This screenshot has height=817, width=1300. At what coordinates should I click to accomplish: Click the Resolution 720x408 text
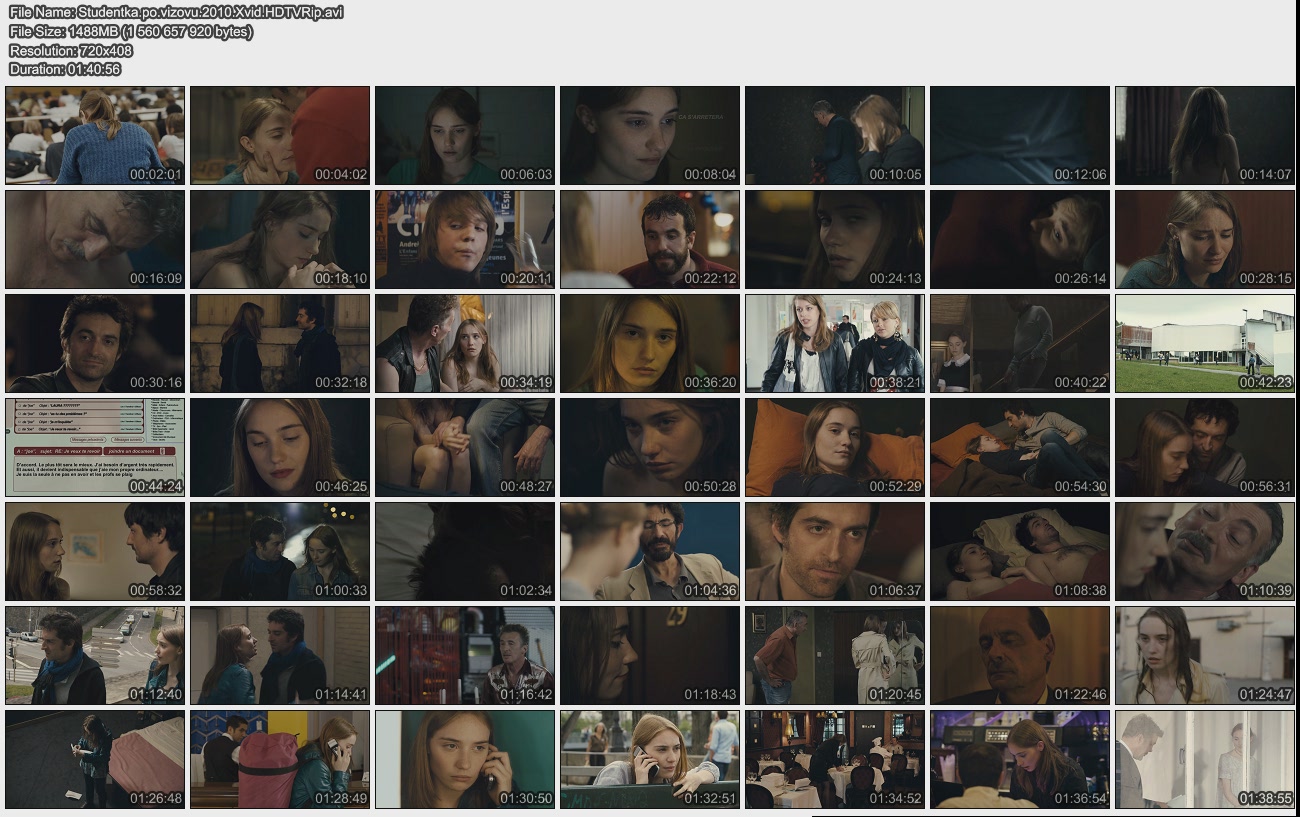(71, 50)
